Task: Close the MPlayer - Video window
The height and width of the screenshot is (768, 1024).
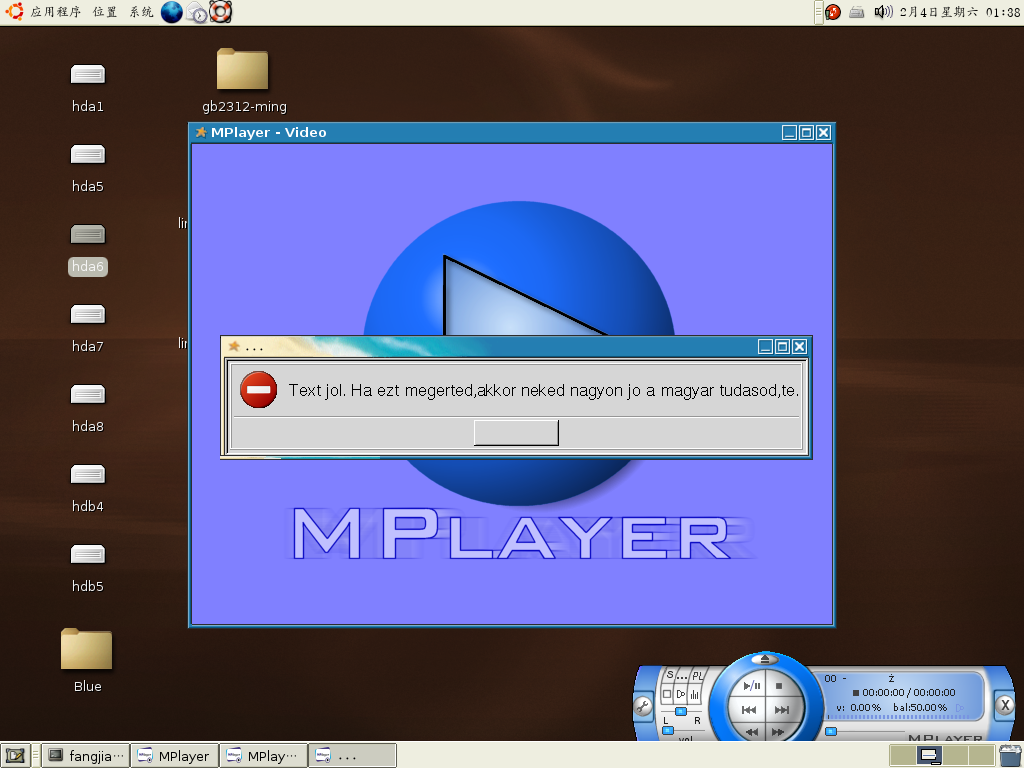Action: point(824,133)
